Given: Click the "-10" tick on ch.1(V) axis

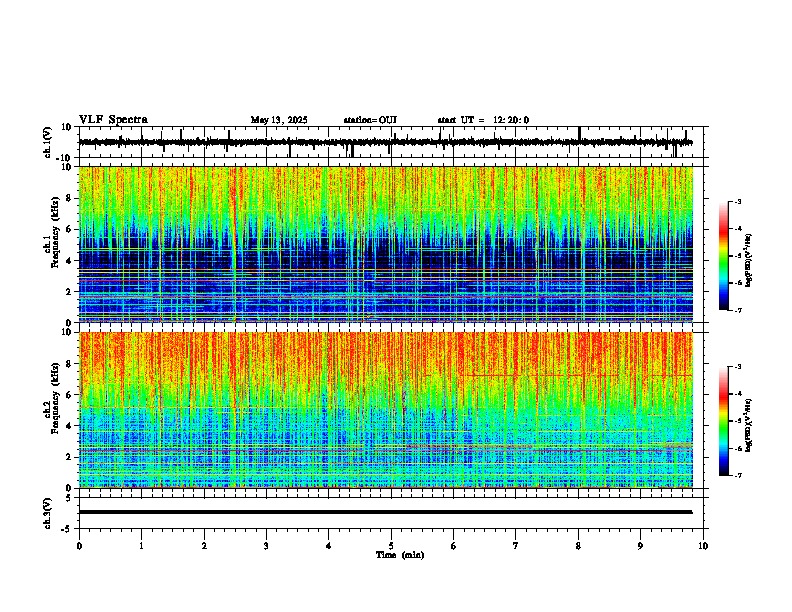Looking at the screenshot, I should 64,158.
